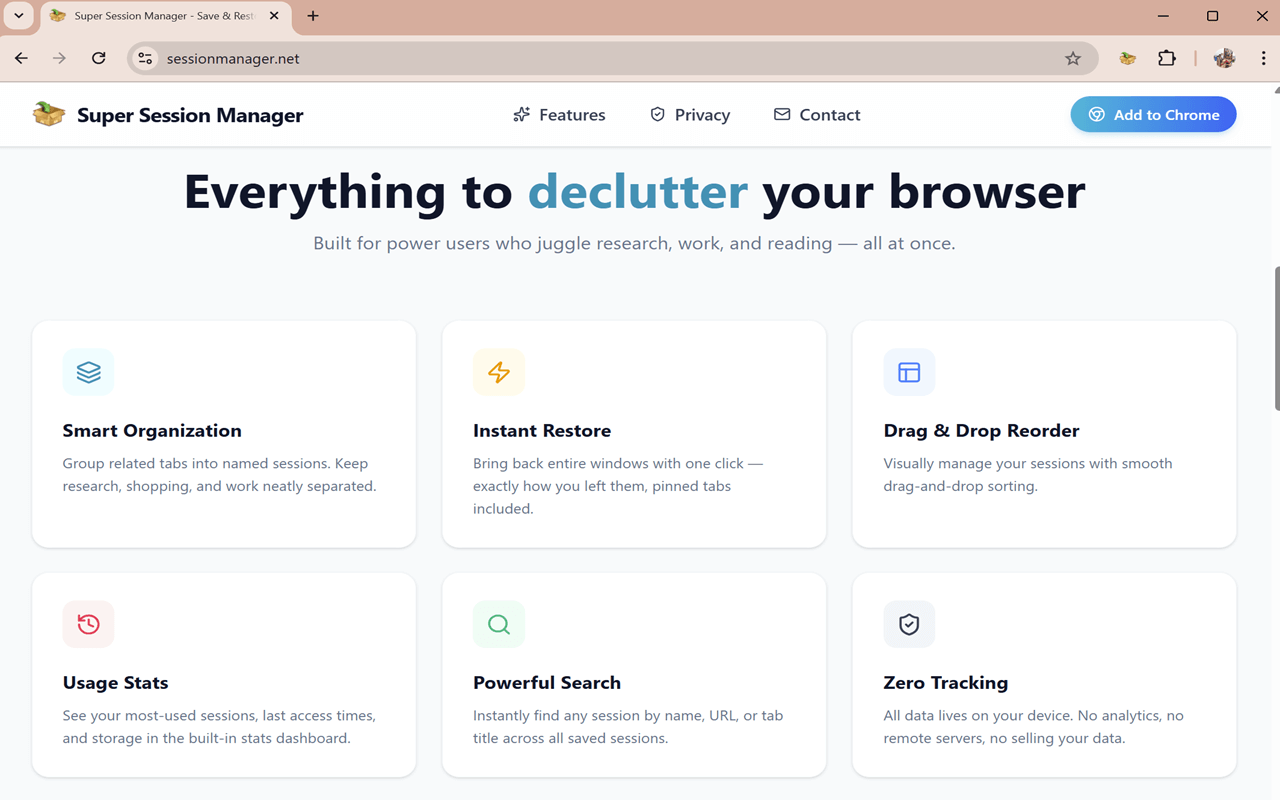
Task: Open the Contact nav link
Action: point(817,115)
